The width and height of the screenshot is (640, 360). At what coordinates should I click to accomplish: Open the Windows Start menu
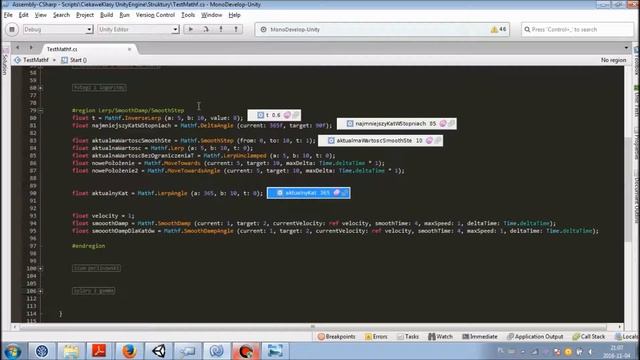pos(13,351)
